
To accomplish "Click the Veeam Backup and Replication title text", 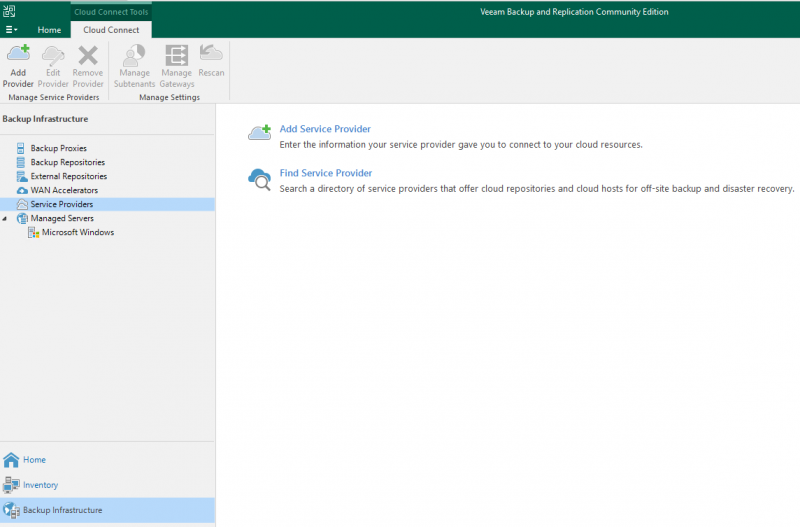I will [x=574, y=12].
